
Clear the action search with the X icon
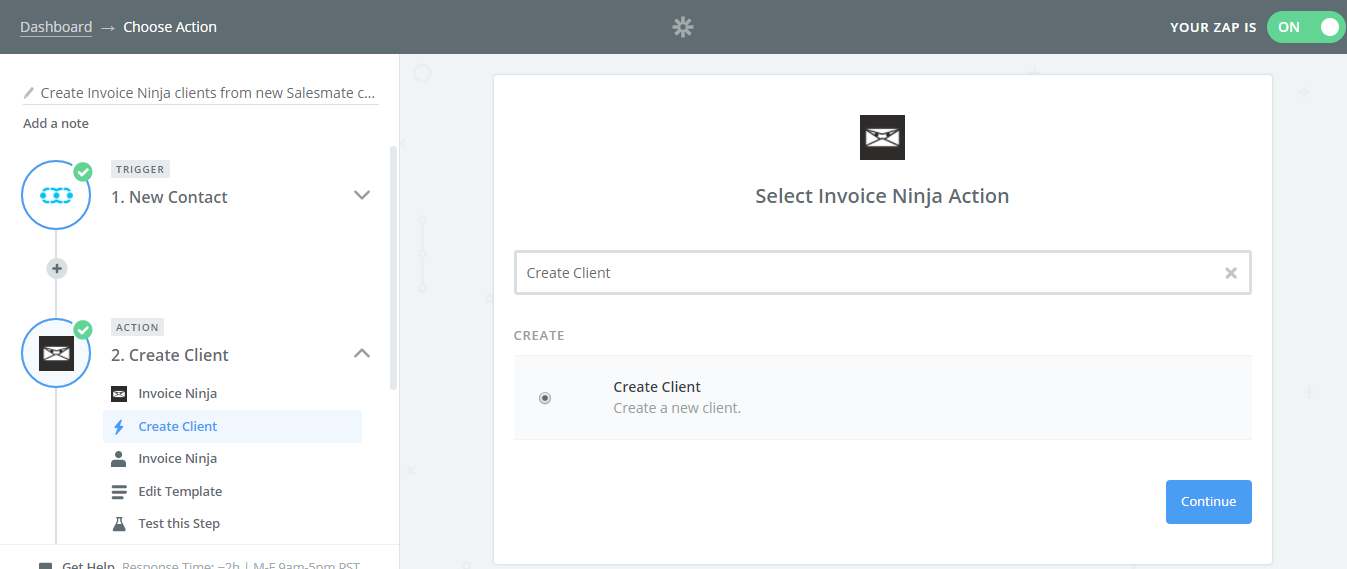point(1231,273)
